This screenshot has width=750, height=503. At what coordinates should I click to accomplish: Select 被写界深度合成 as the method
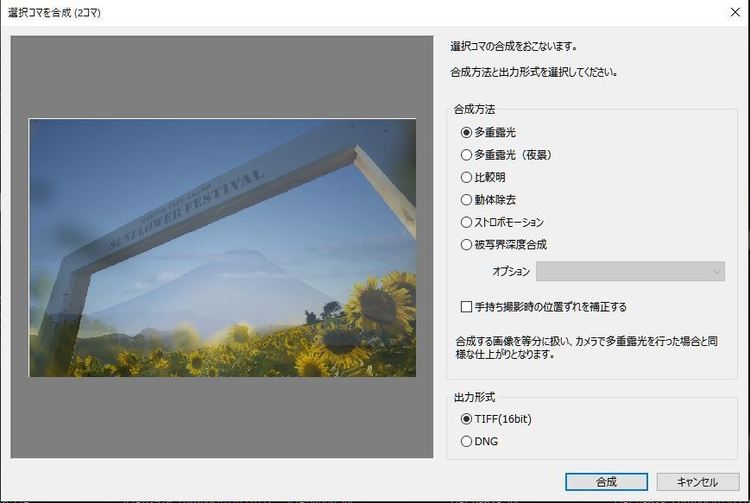click(466, 244)
